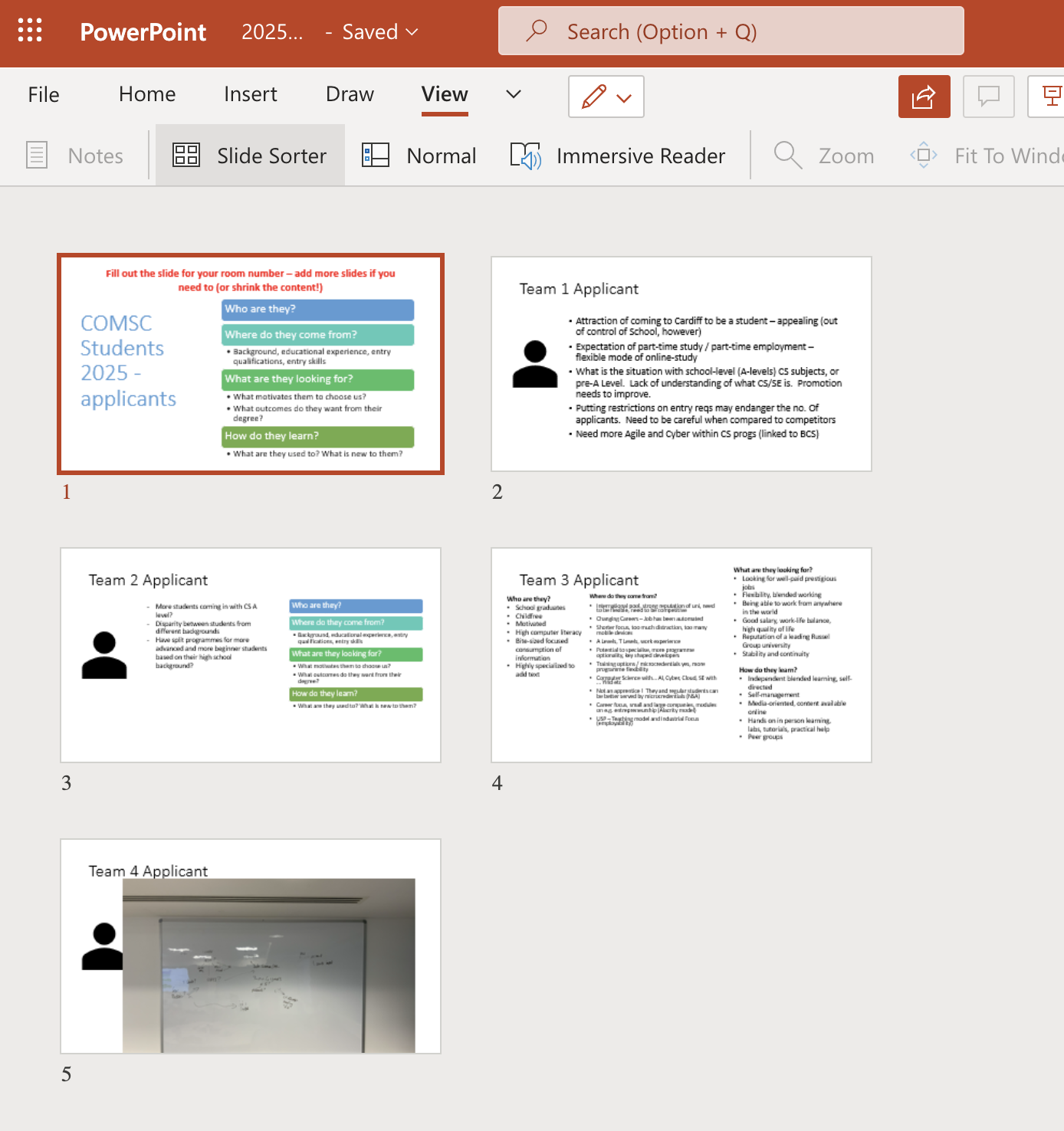Open the Draw tab
The height and width of the screenshot is (1131, 1064).
pyautogui.click(x=350, y=94)
